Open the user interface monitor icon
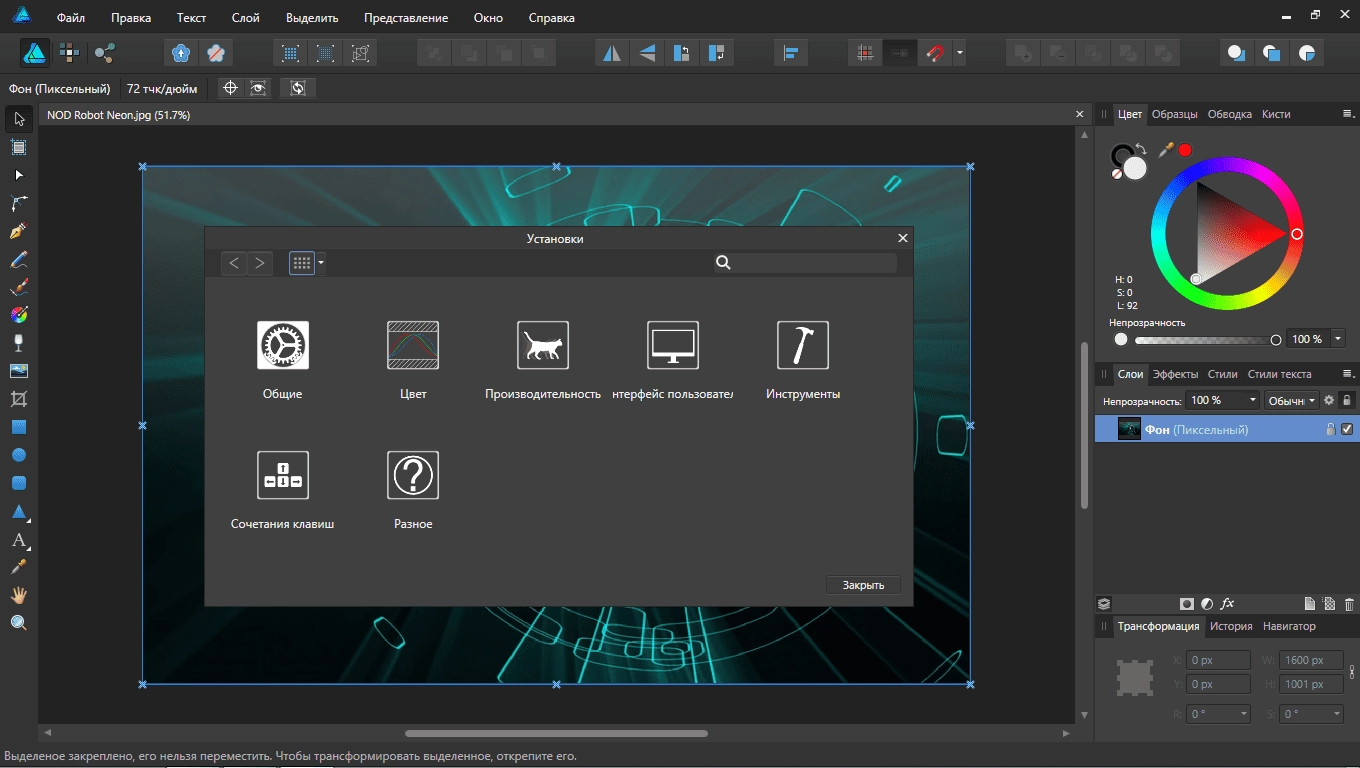This screenshot has width=1360, height=768. point(673,346)
